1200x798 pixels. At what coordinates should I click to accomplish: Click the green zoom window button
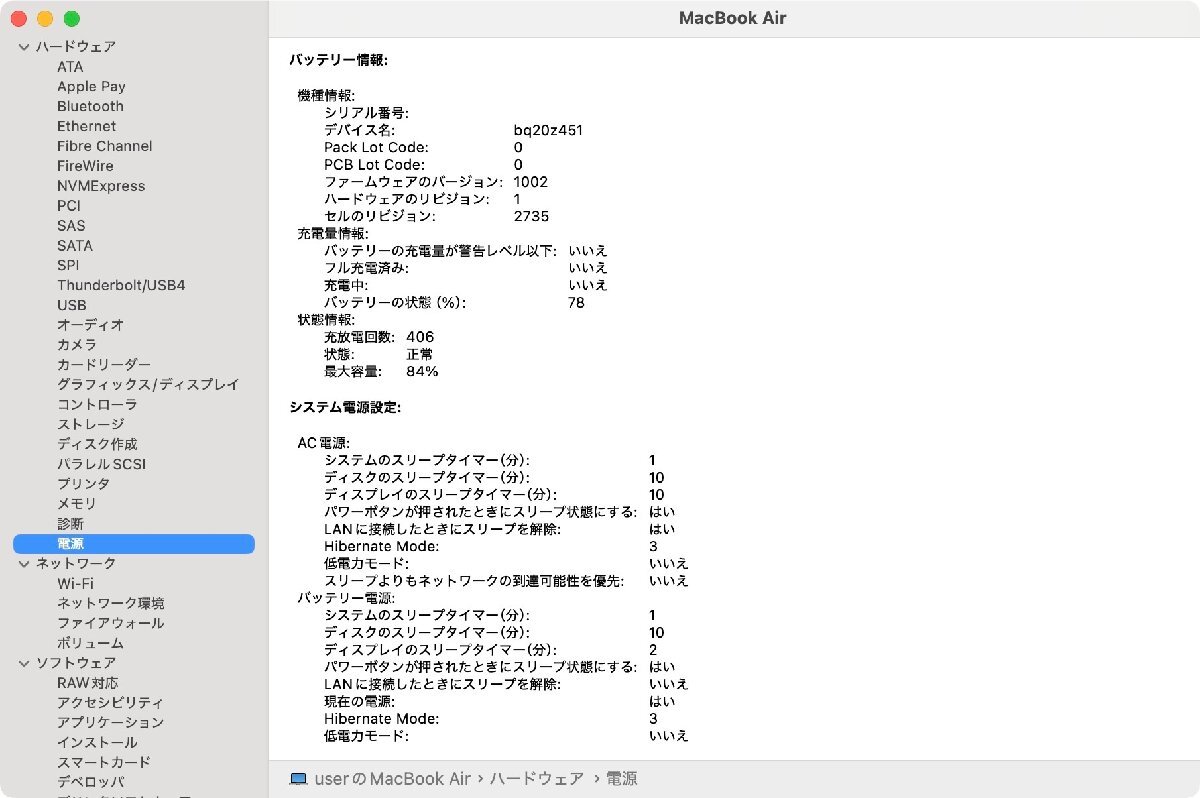click(x=71, y=19)
